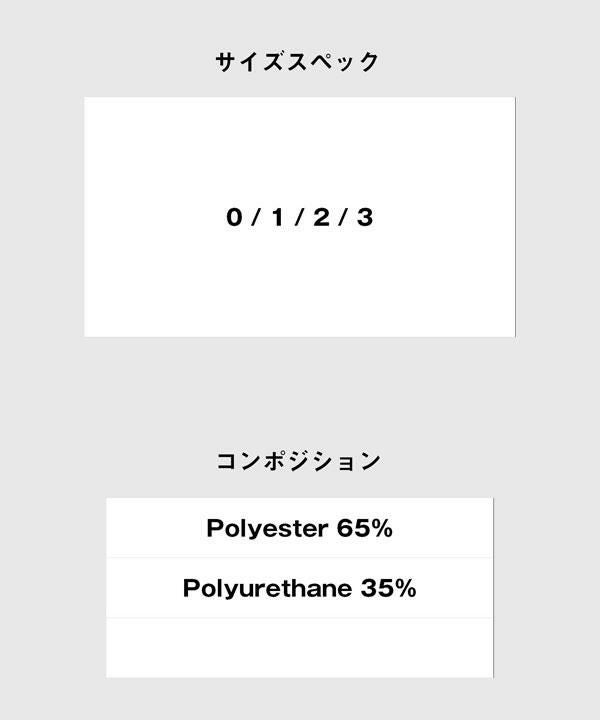The width and height of the screenshot is (600, 720).
Task: Click the empty third composition row
Action: 300,647
